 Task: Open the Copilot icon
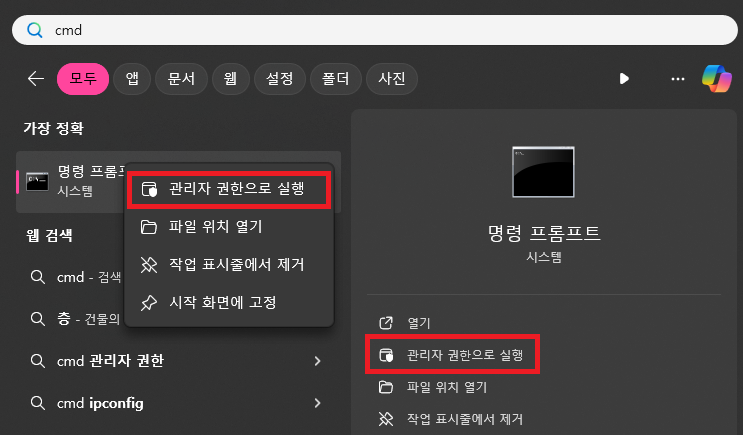(716, 79)
